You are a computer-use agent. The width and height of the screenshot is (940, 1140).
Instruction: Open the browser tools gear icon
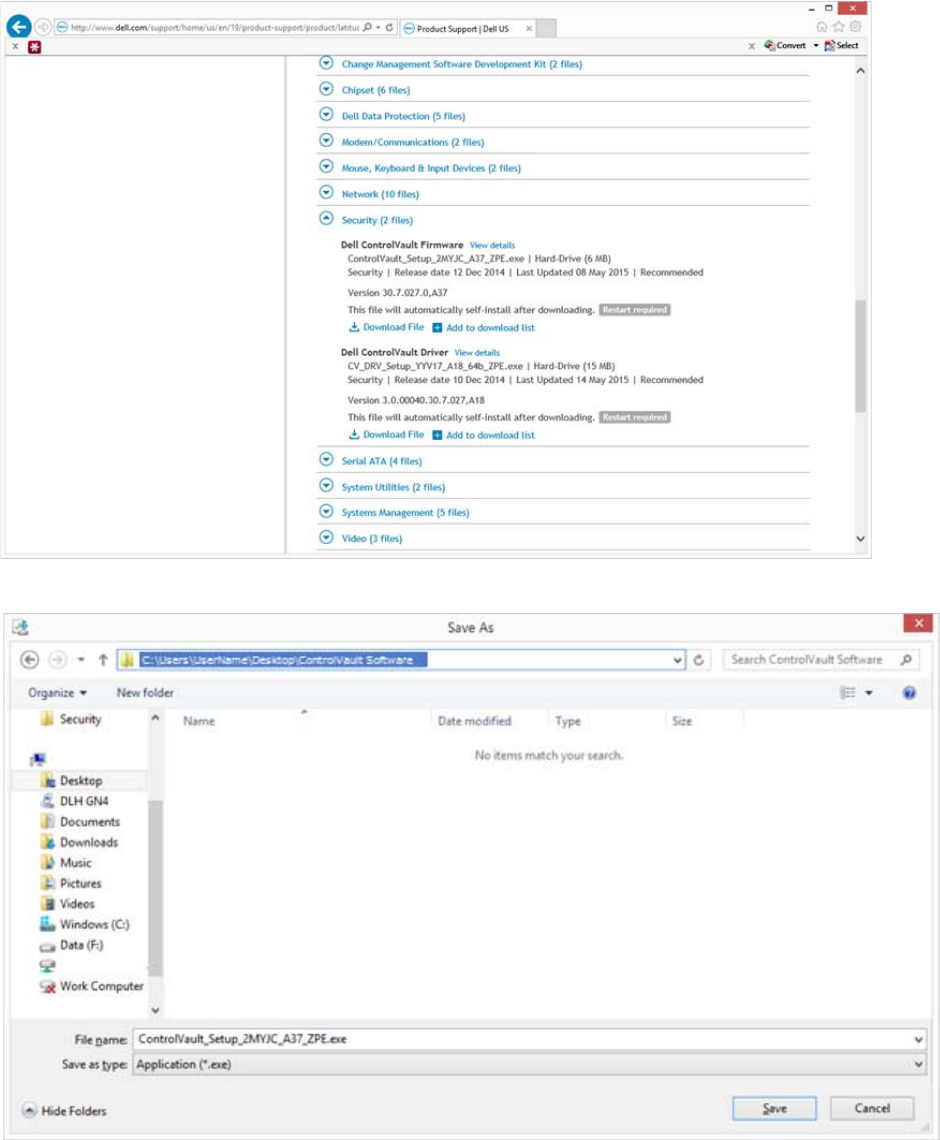pyautogui.click(x=855, y=27)
